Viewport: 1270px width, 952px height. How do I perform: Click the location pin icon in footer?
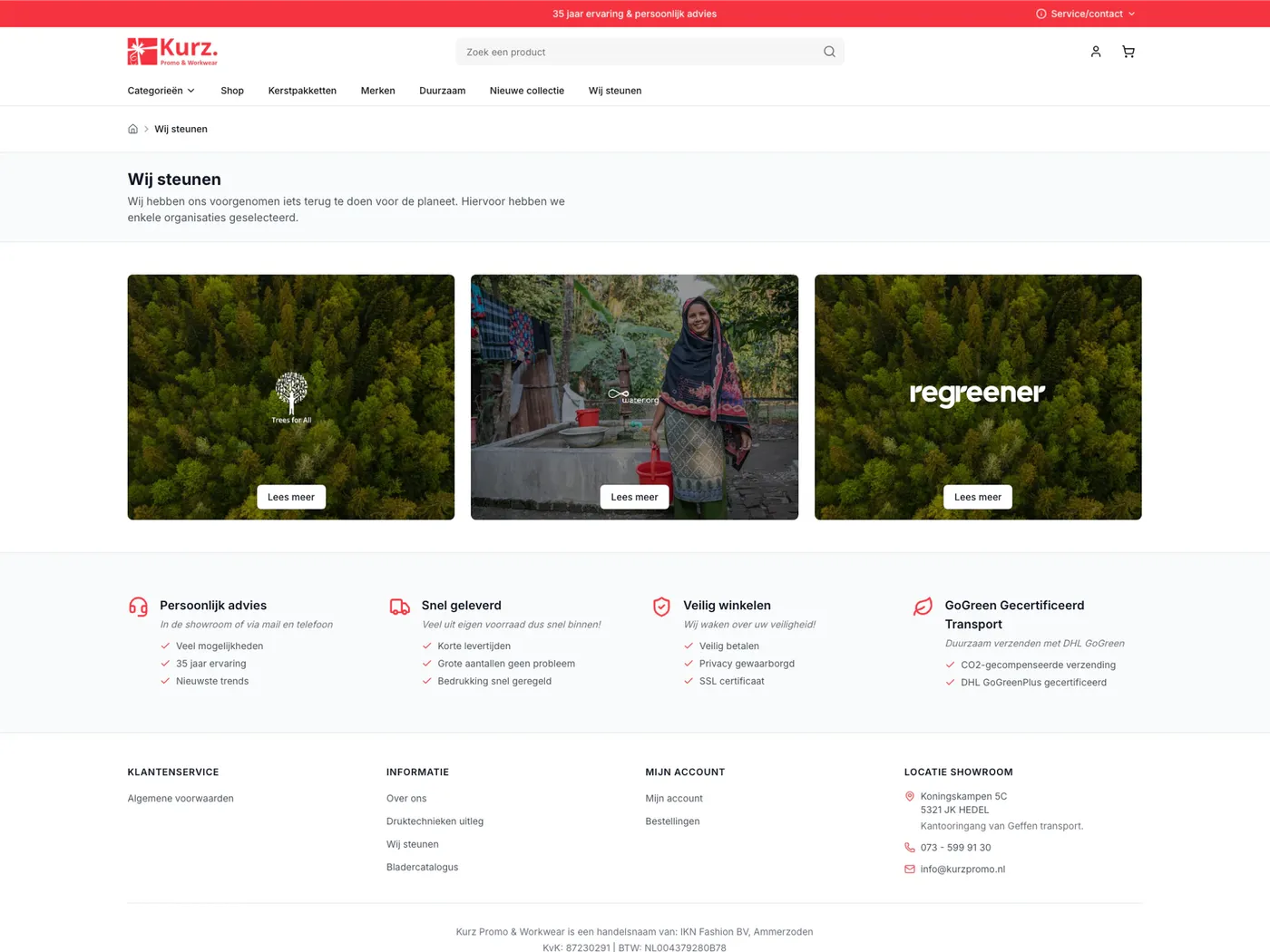point(910,796)
